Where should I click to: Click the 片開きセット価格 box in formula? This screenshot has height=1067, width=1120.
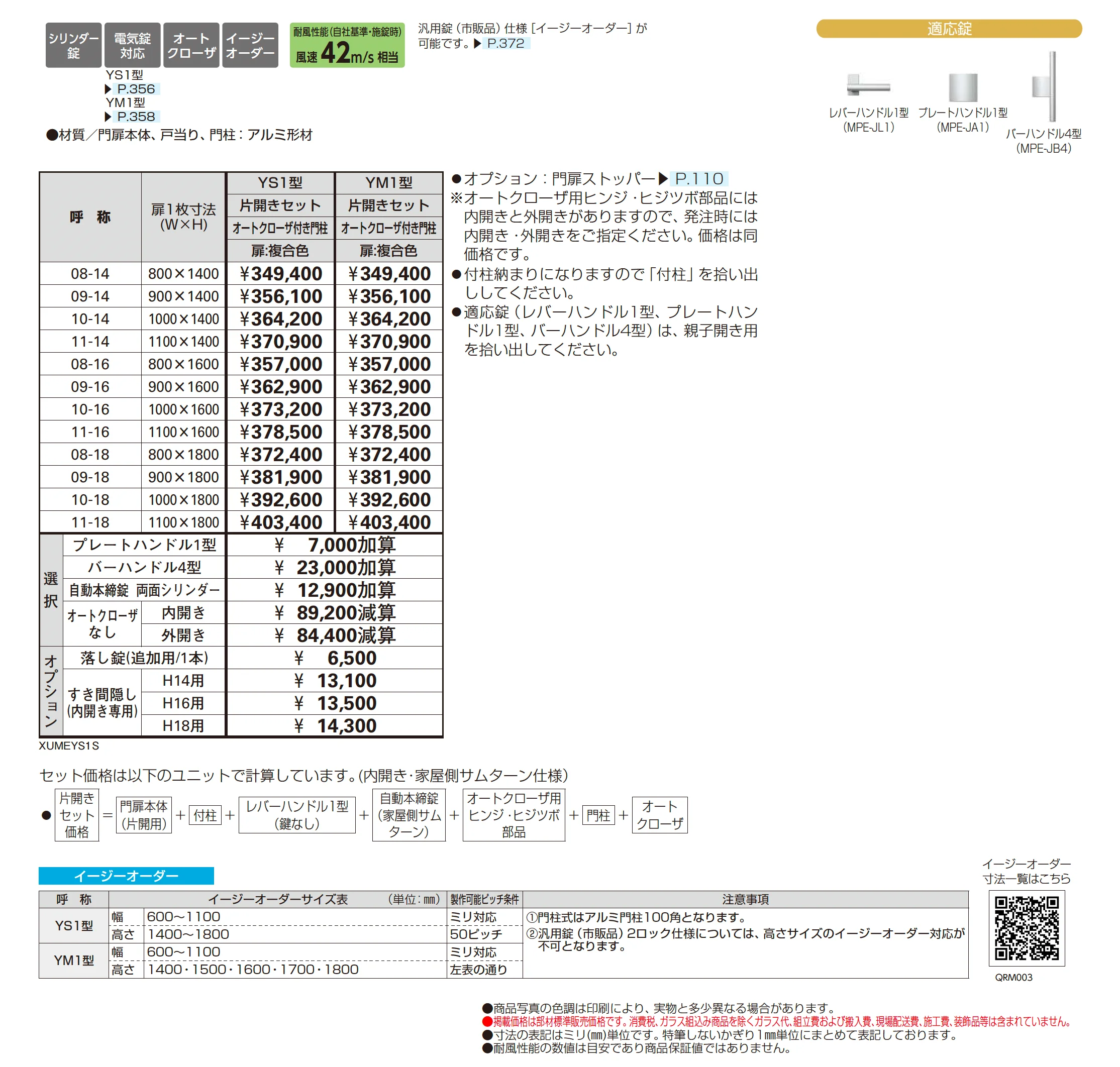coord(77,814)
